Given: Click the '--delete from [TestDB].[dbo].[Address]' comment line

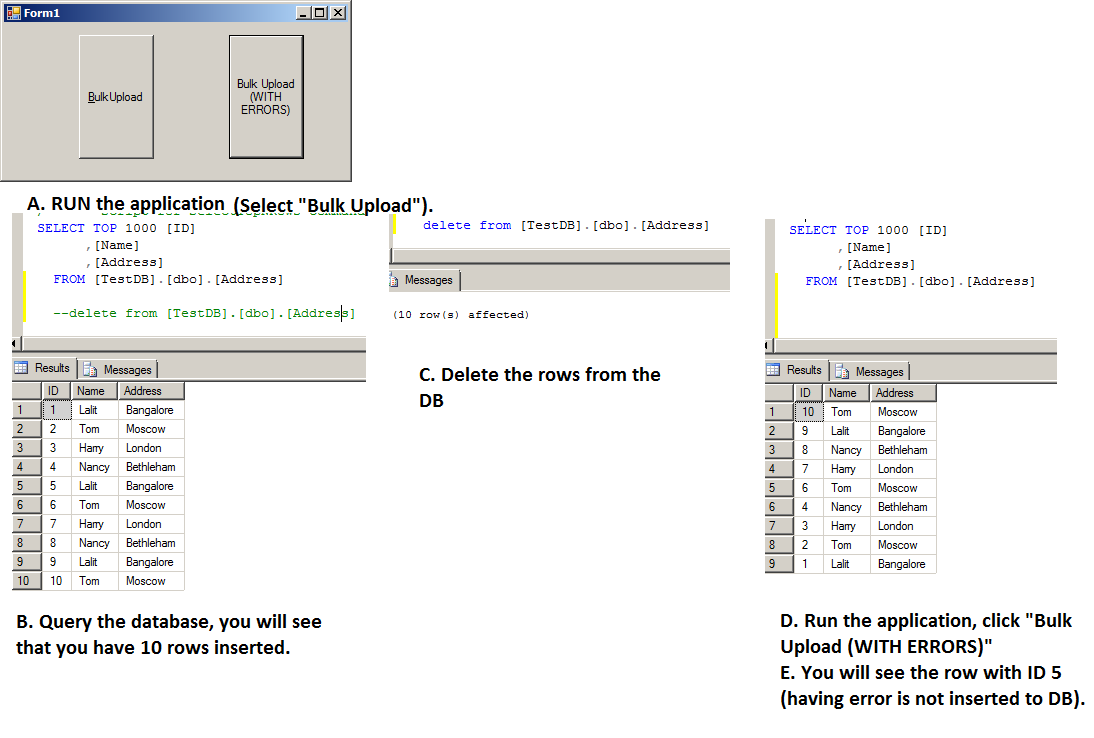Looking at the screenshot, I should pyautogui.click(x=204, y=313).
